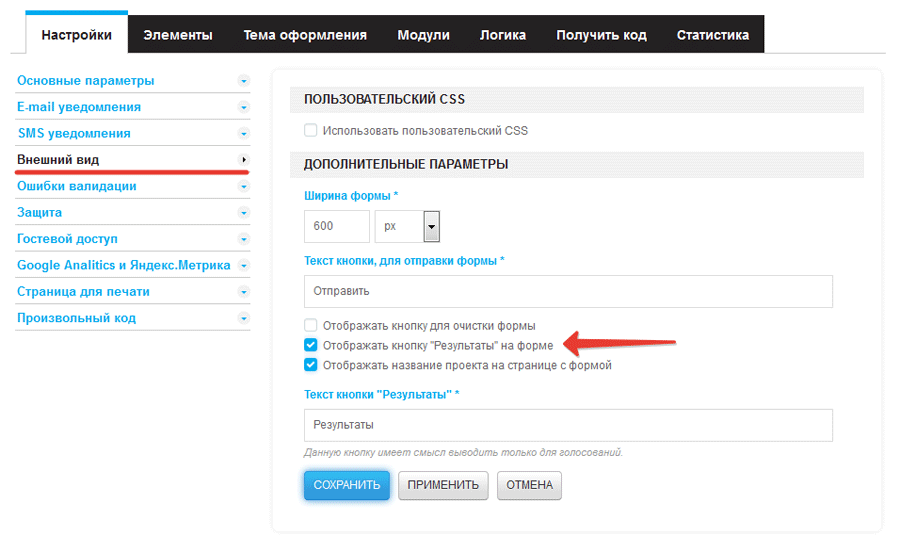Uncheck Отображать кнопку "Результаты" на форме
The width and height of the screenshot is (900, 536).
(x=311, y=345)
